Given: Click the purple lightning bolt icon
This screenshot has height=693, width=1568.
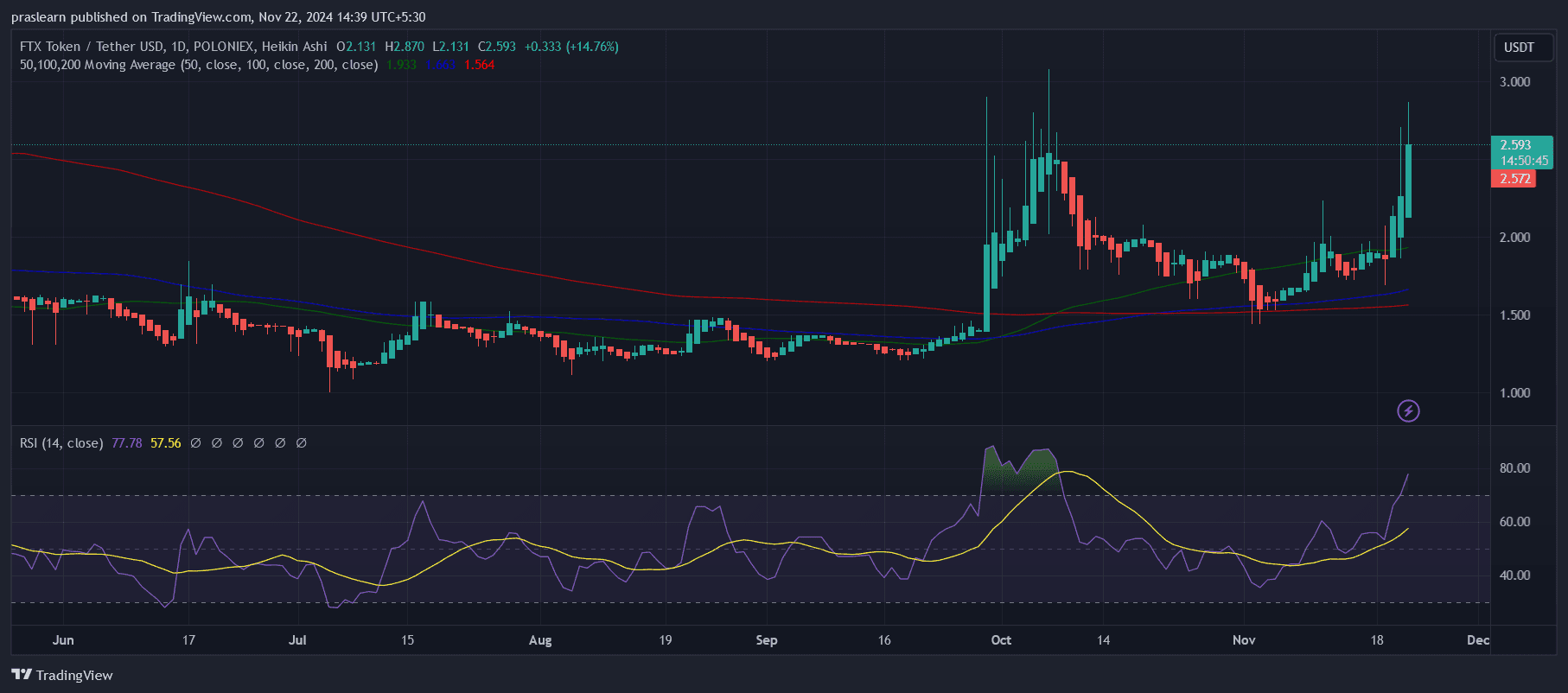Looking at the screenshot, I should 1408,410.
